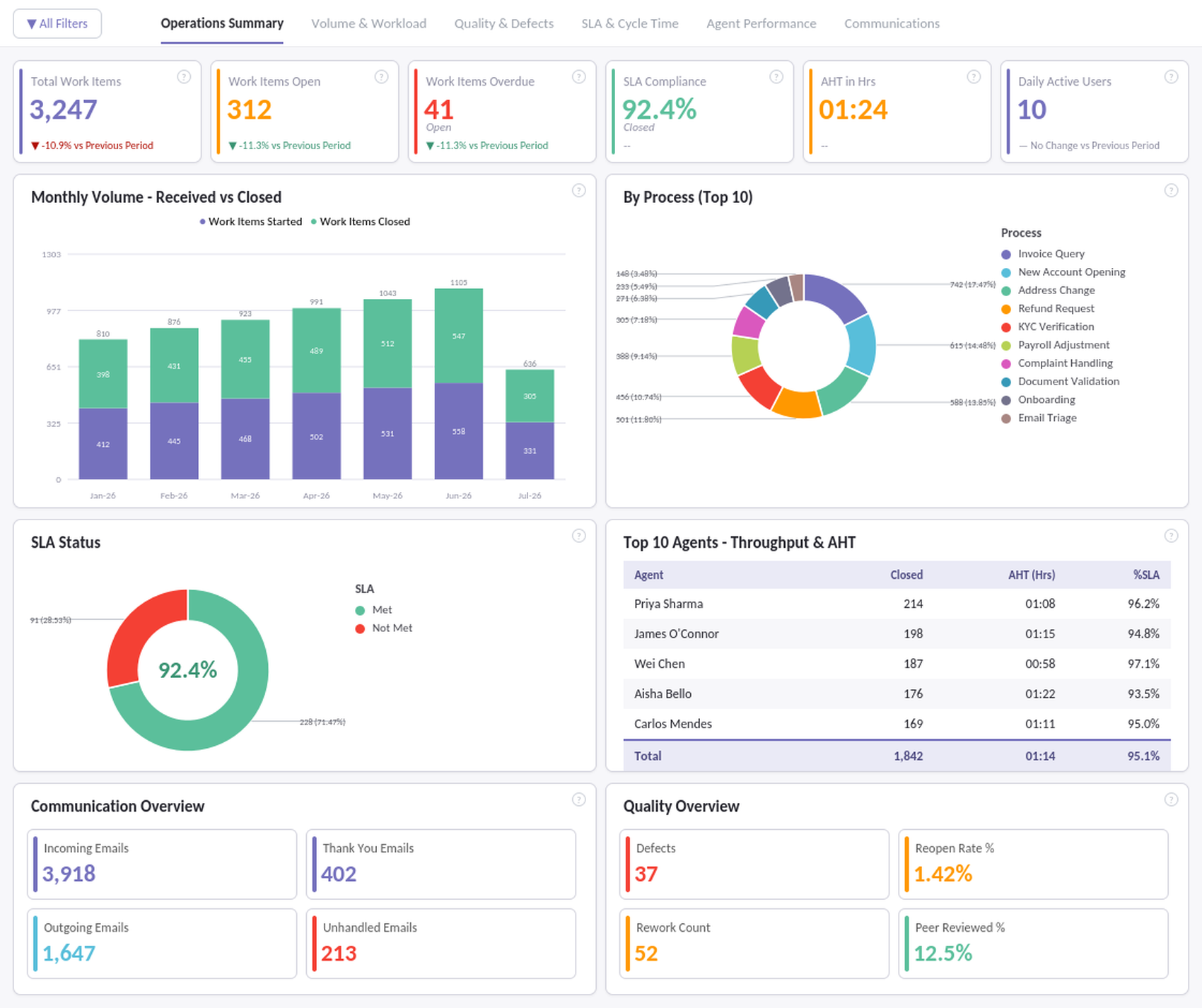Toggle Work Items Closed legend series
This screenshot has height=1008, width=1202.
361,222
